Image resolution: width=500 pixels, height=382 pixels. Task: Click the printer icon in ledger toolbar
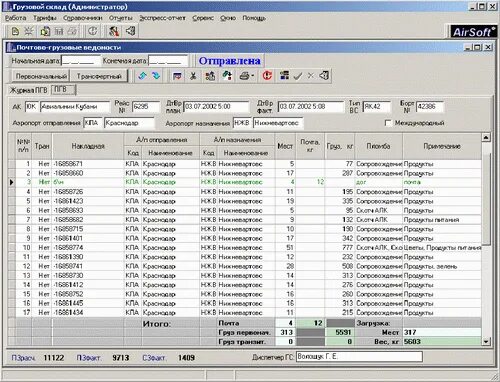point(244,76)
